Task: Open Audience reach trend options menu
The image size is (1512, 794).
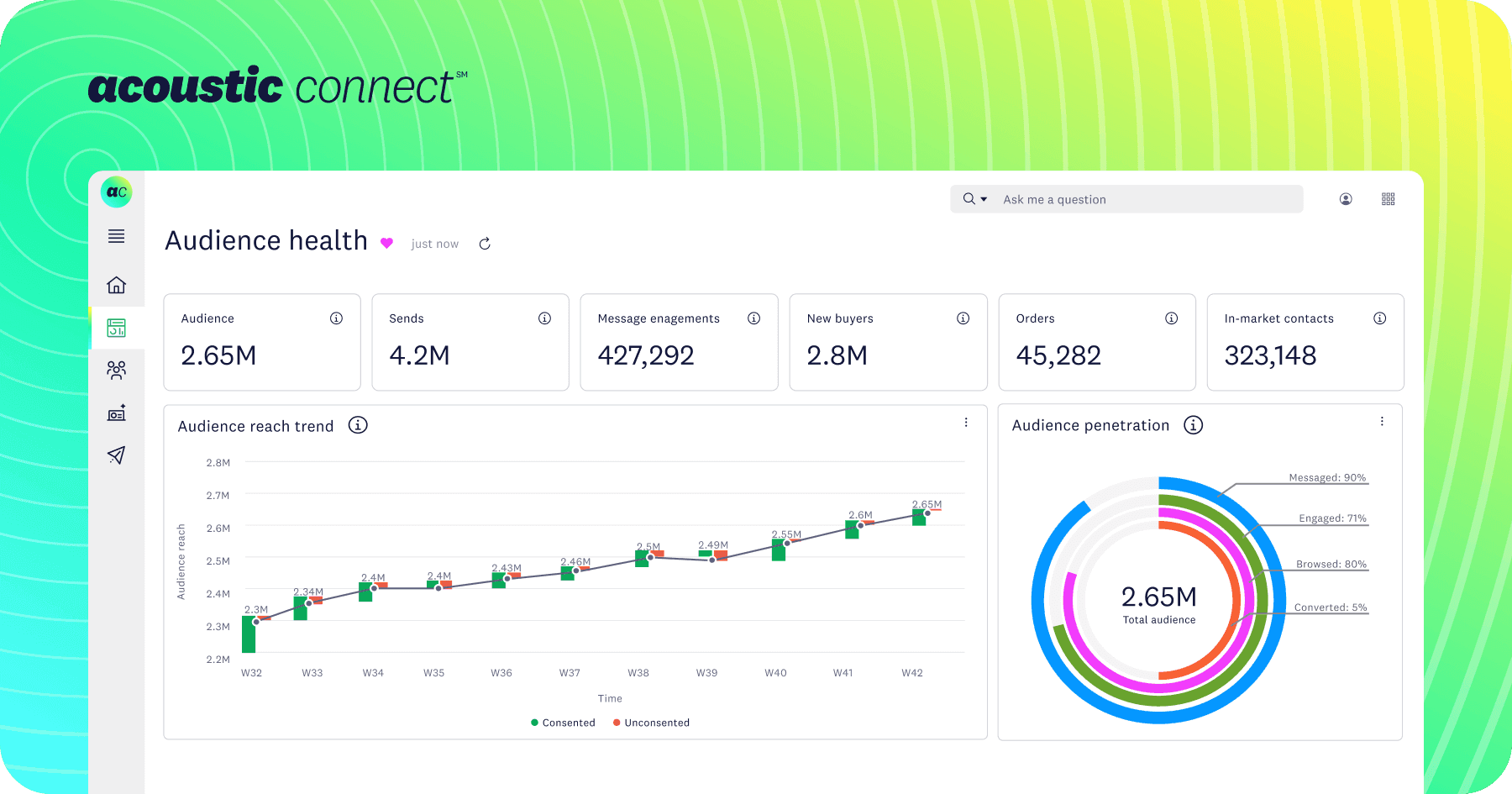Action: pos(966,423)
